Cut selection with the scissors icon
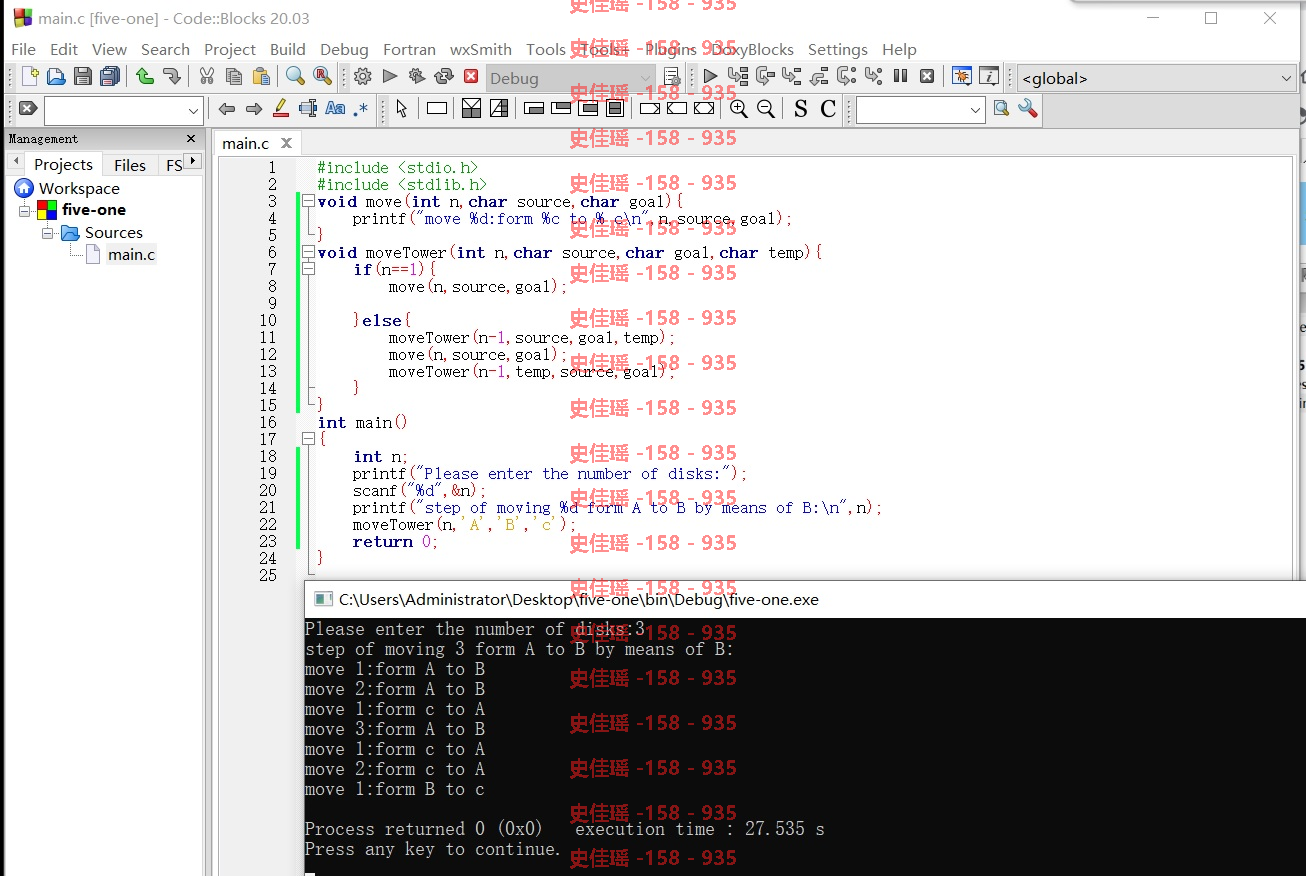Screen dimensions: 1306x876 [x=207, y=76]
